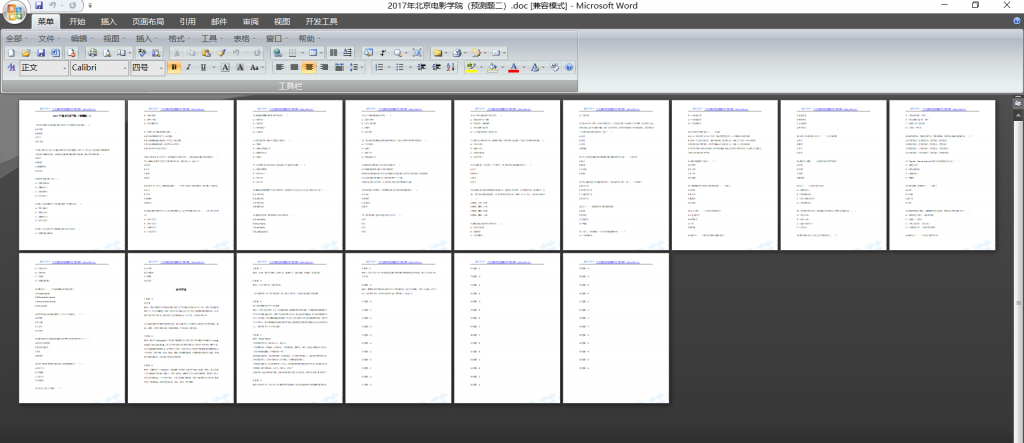1024x443 pixels.
Task: Click the numbered list icon
Action: point(380,67)
